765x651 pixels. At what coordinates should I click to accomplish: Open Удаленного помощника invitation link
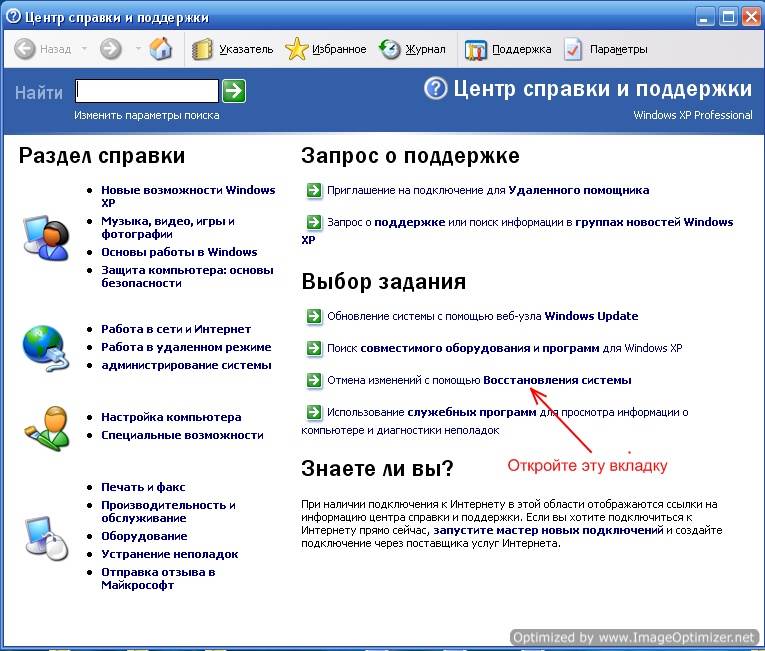coord(579,190)
